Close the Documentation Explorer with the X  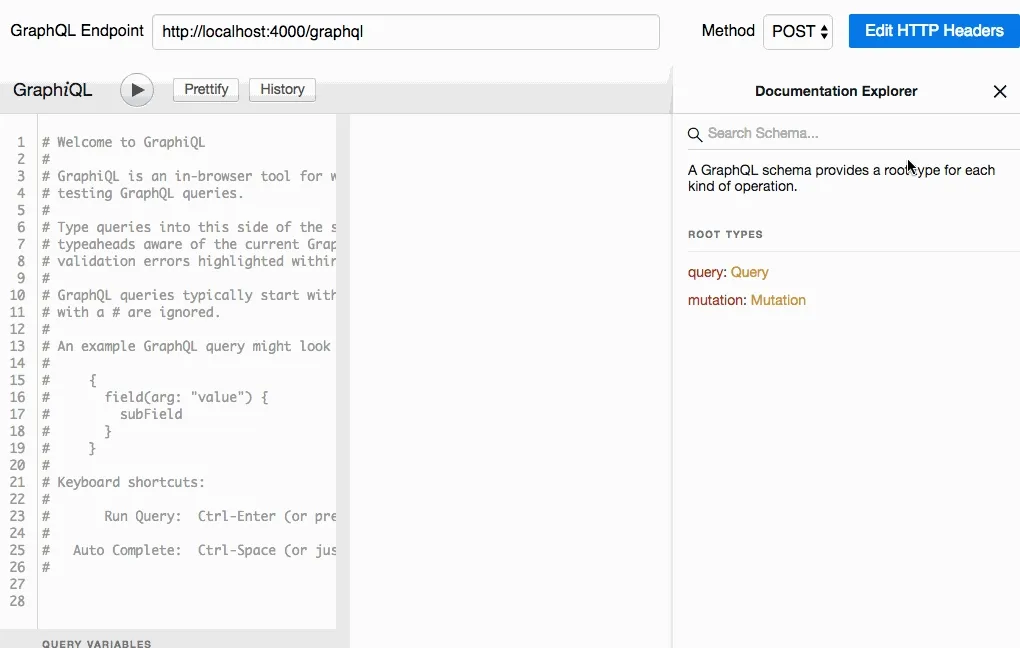pyautogui.click(x=999, y=91)
